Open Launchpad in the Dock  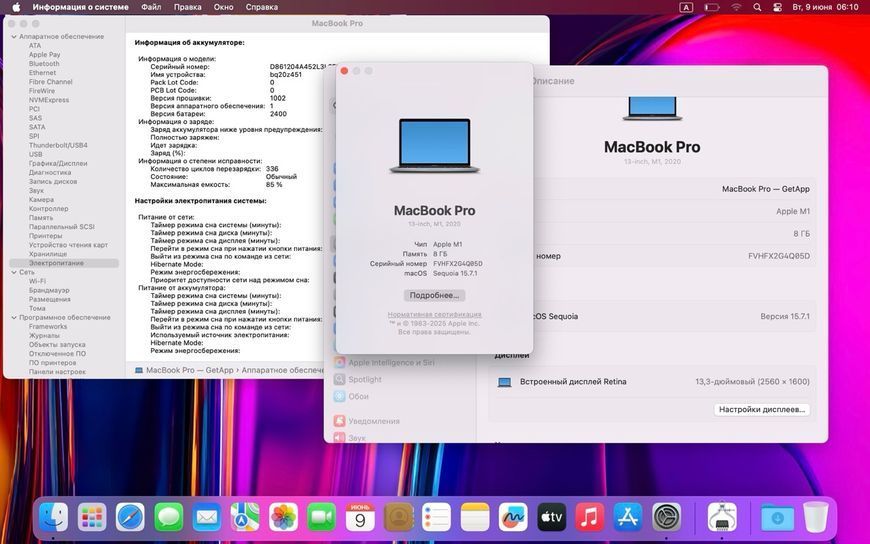click(x=92, y=517)
